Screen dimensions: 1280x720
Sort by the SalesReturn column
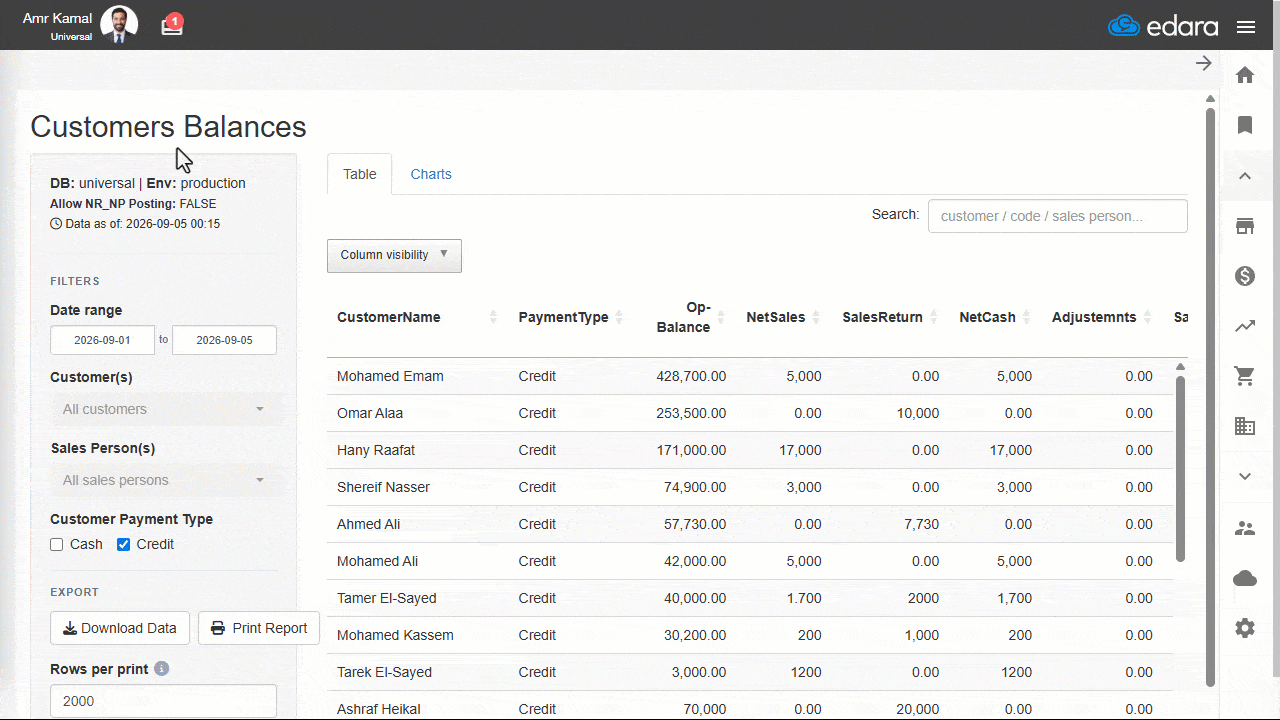click(x=890, y=317)
